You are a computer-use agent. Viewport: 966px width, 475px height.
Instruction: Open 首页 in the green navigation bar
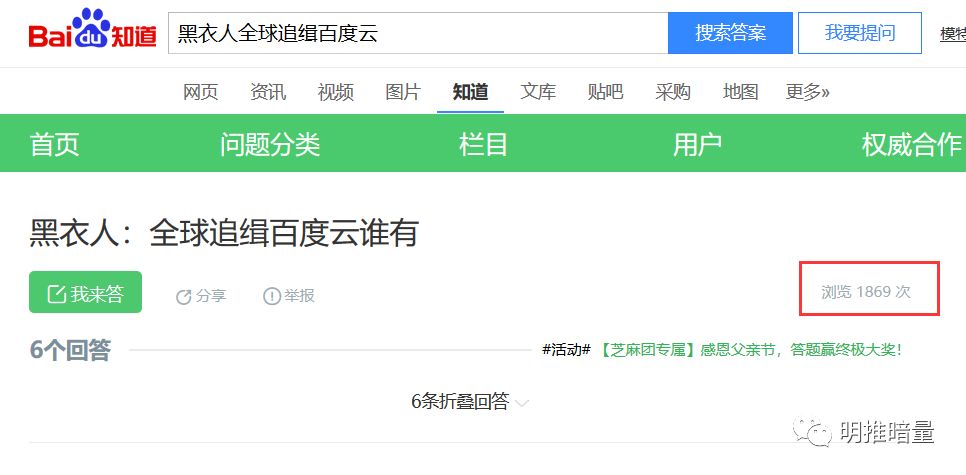click(55, 144)
